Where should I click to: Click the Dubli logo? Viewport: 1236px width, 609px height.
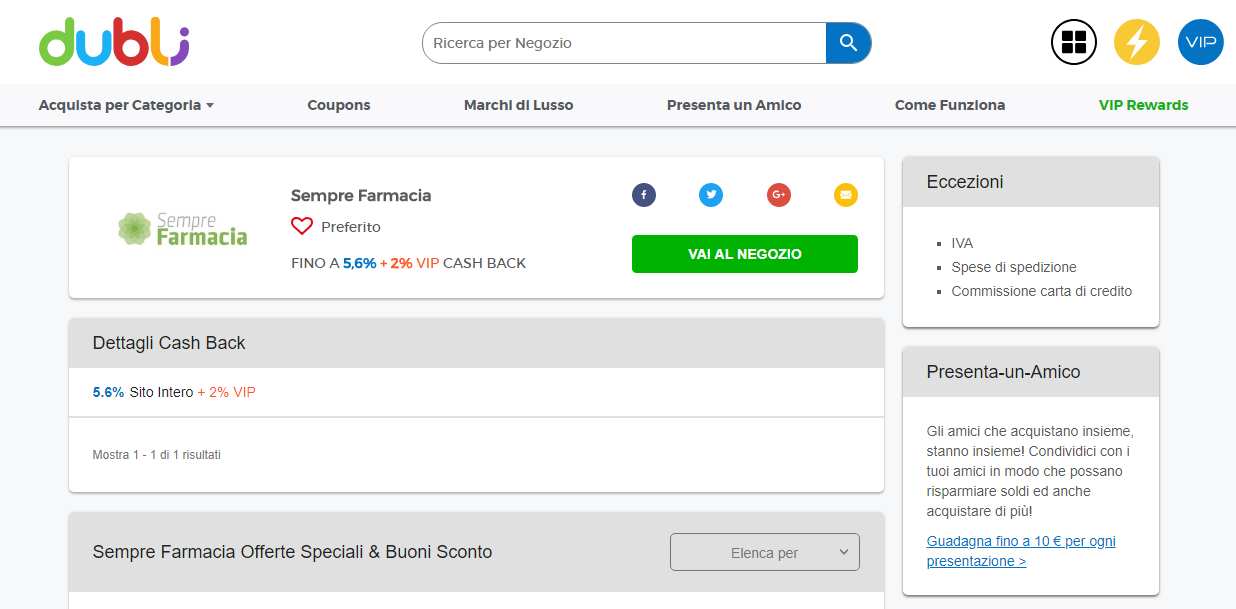[114, 42]
